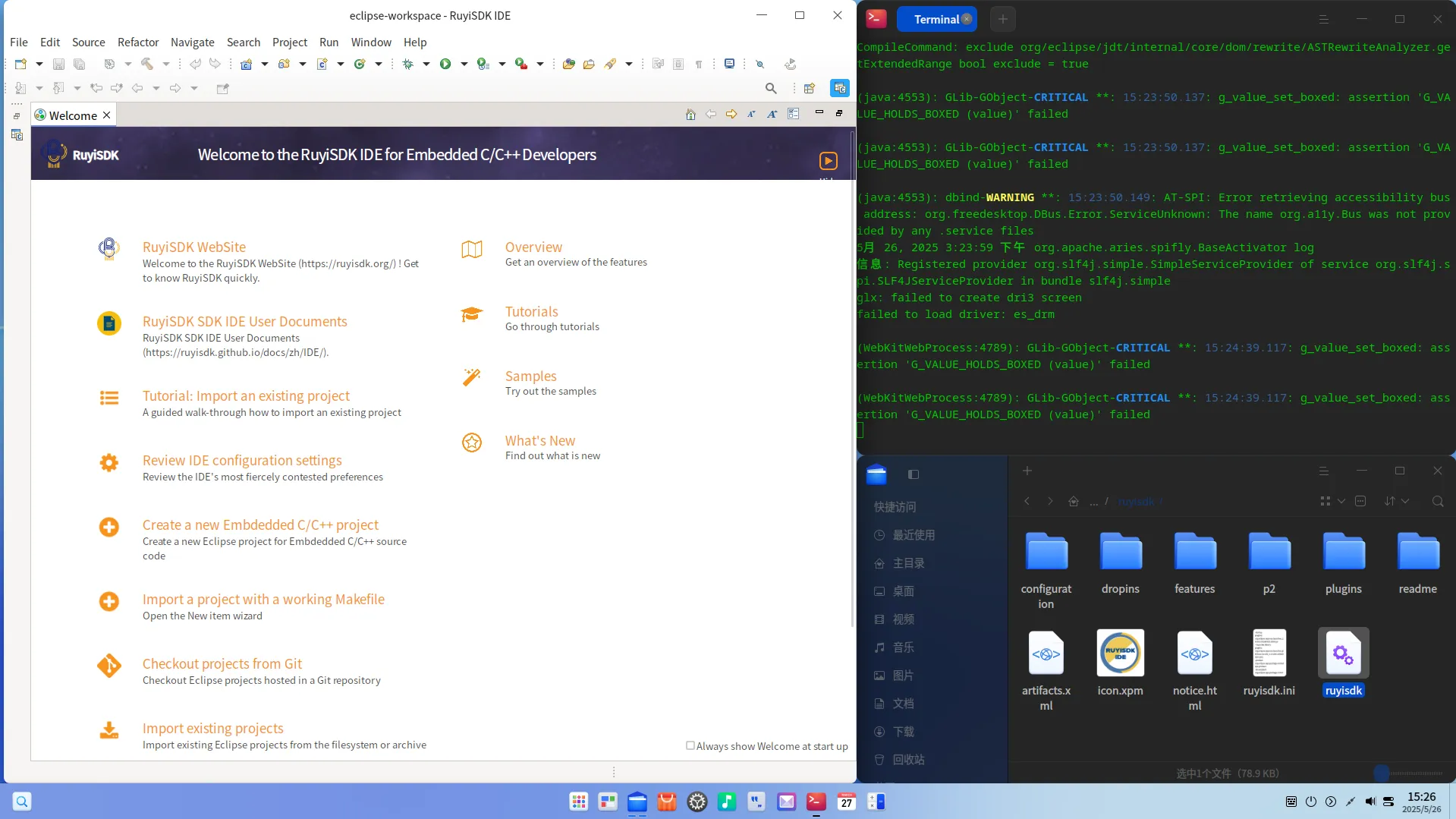Switch to the Terminal tab
The width and height of the screenshot is (1456, 819).
pyautogui.click(x=936, y=18)
